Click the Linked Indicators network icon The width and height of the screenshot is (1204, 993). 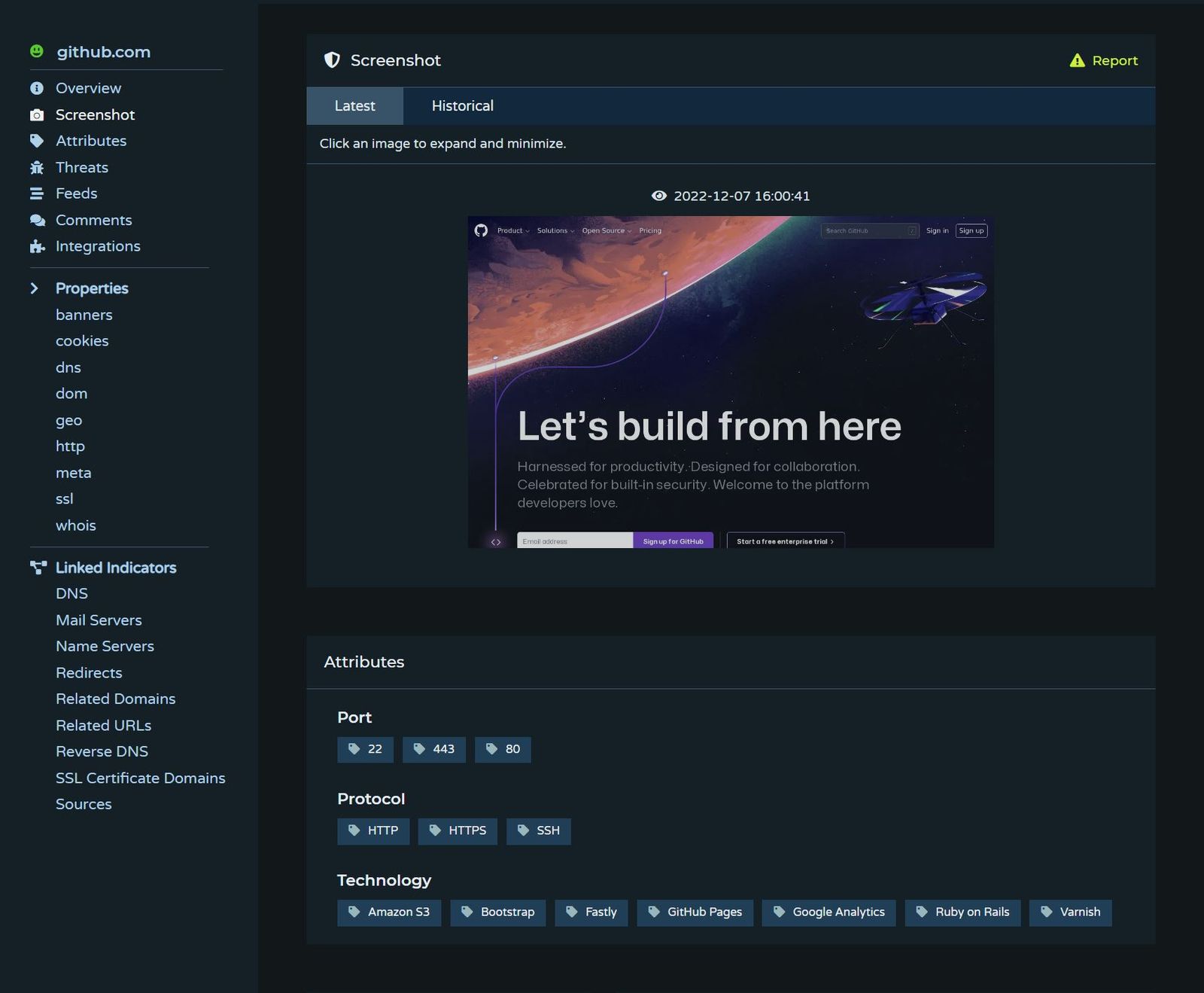pos(38,568)
